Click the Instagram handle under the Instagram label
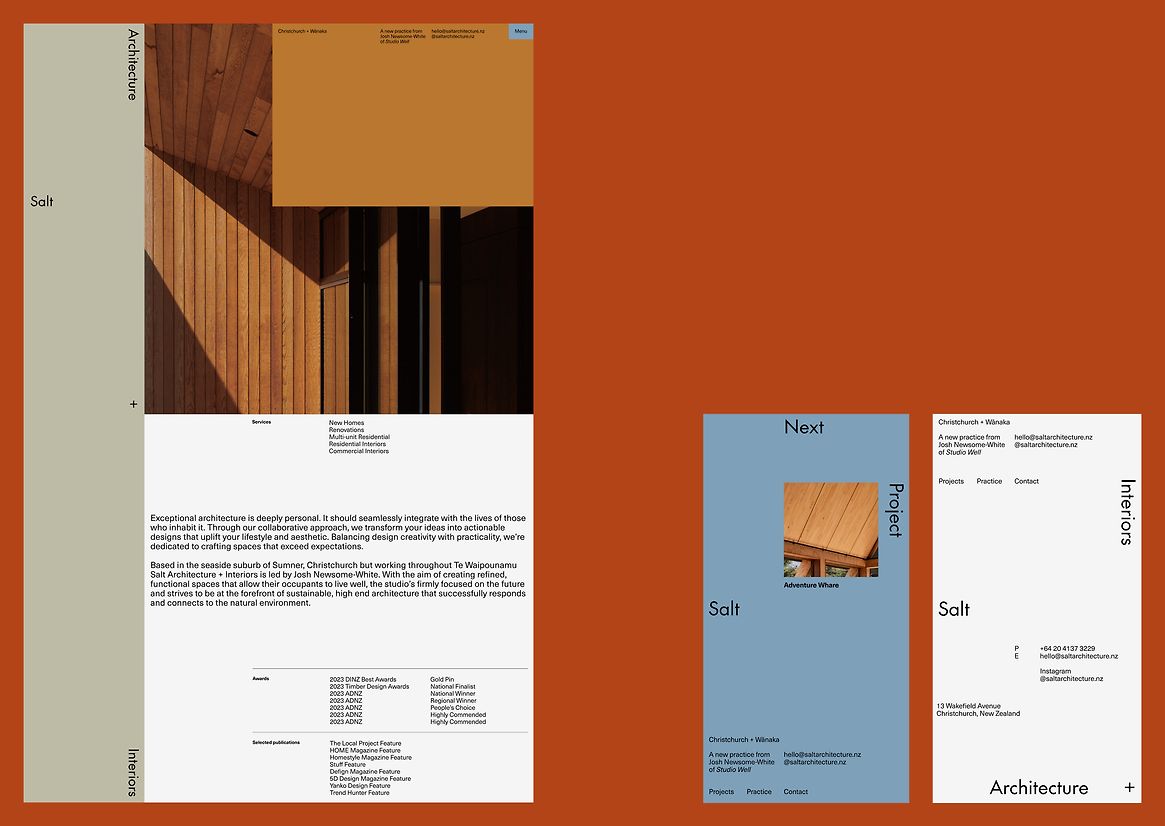1165x826 pixels. click(x=1071, y=679)
